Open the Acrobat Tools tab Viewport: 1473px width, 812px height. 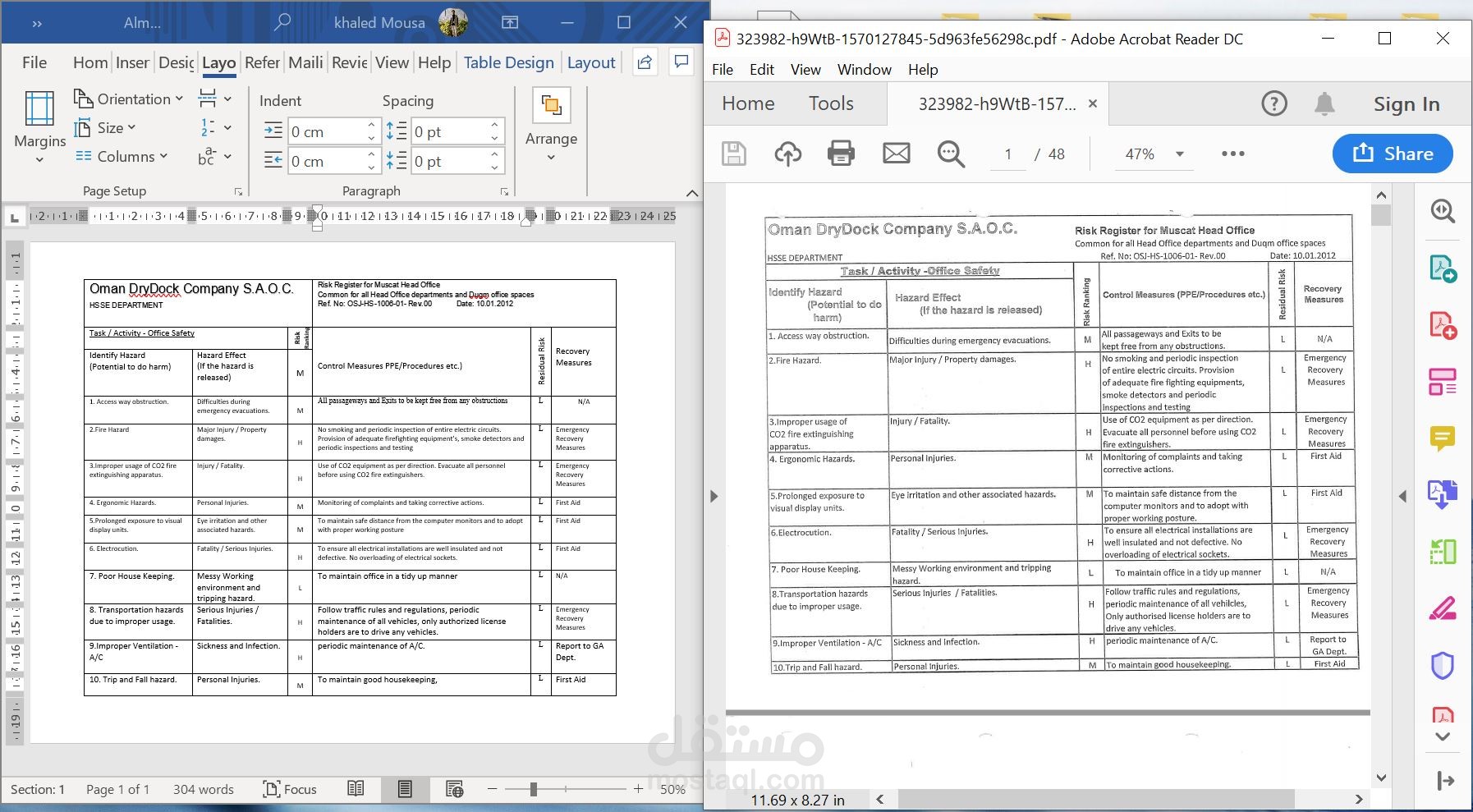[831, 103]
